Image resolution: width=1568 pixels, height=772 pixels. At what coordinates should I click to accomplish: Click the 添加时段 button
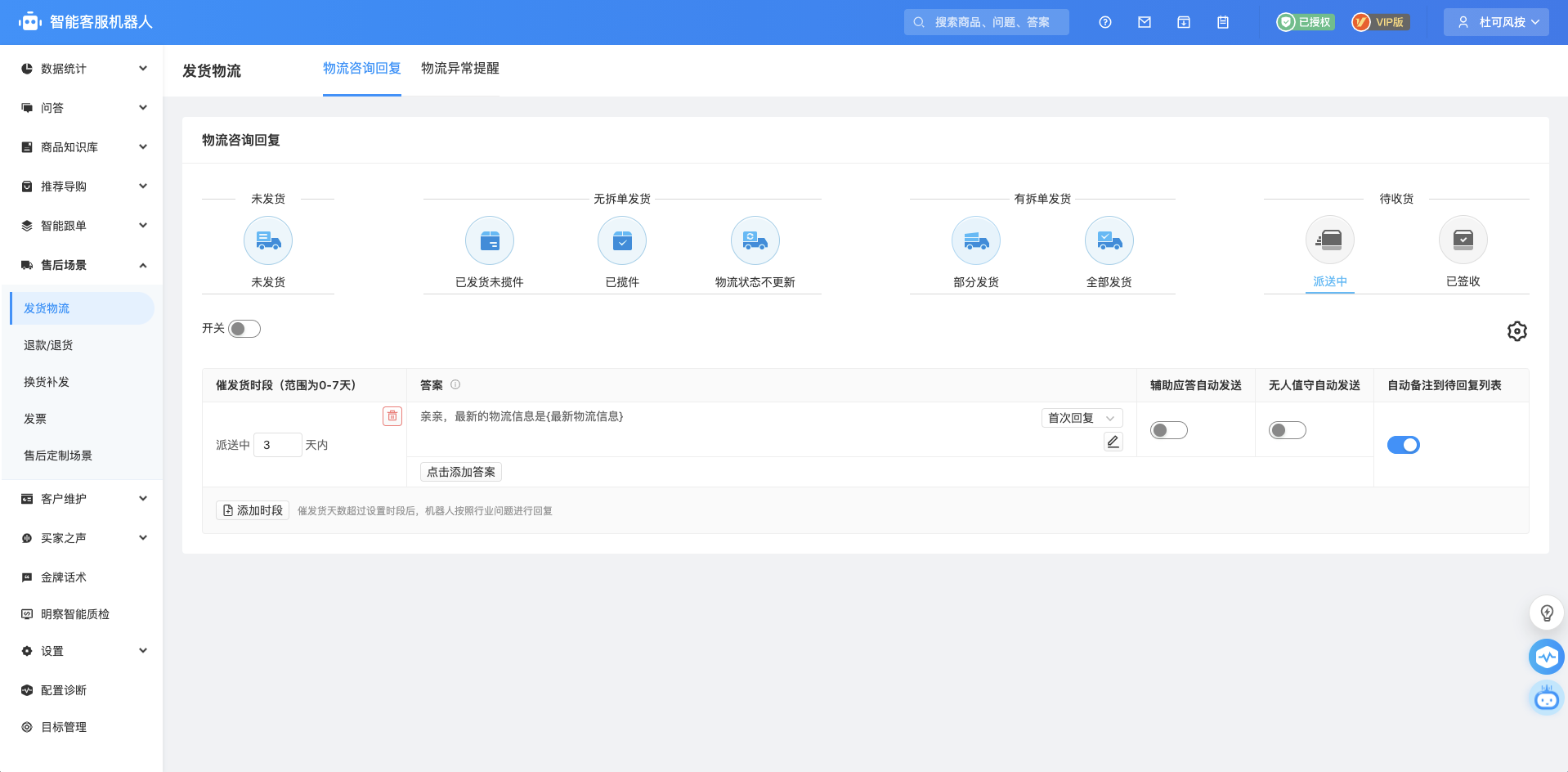coord(253,510)
